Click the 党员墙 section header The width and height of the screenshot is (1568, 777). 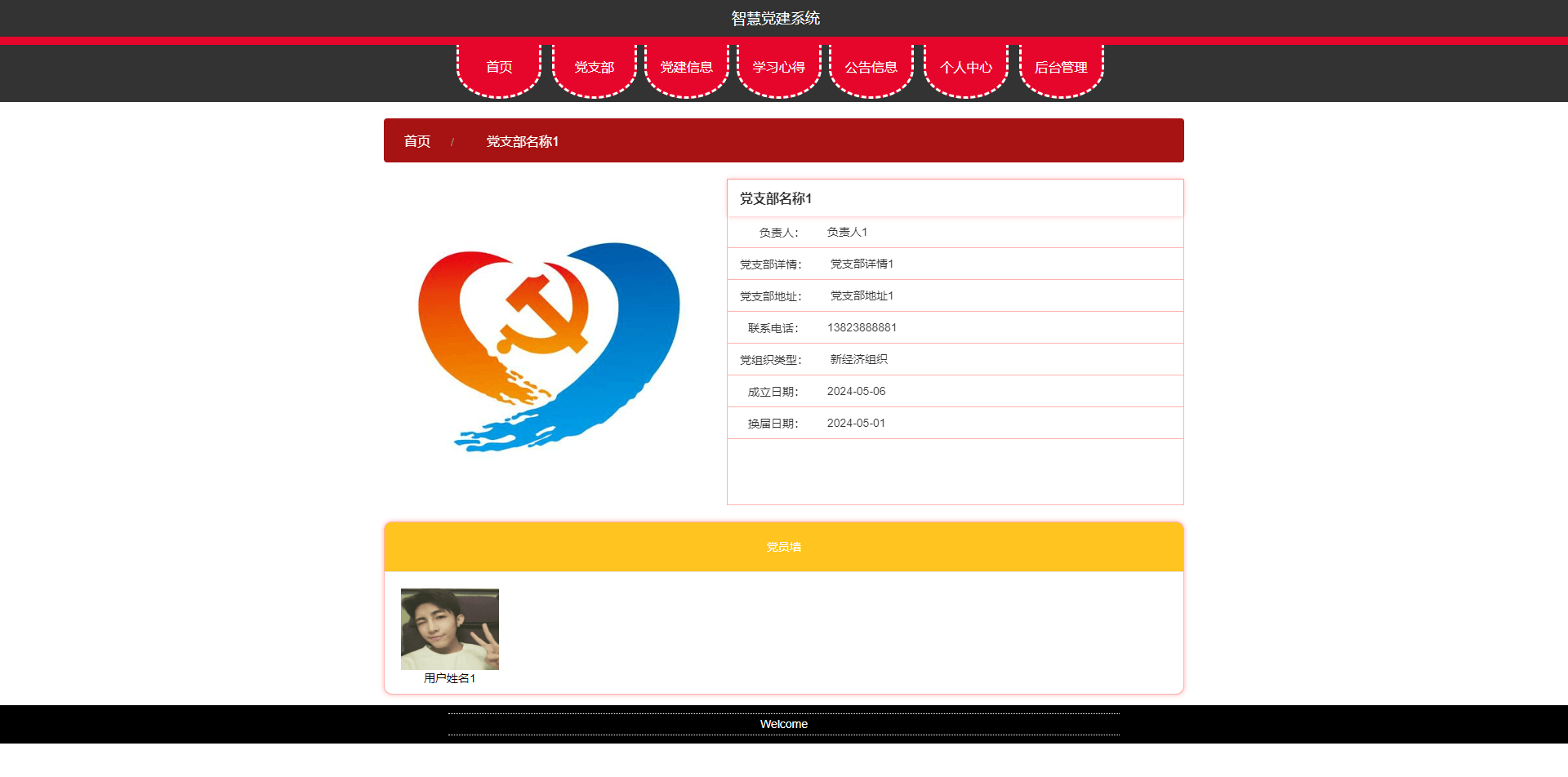click(784, 547)
